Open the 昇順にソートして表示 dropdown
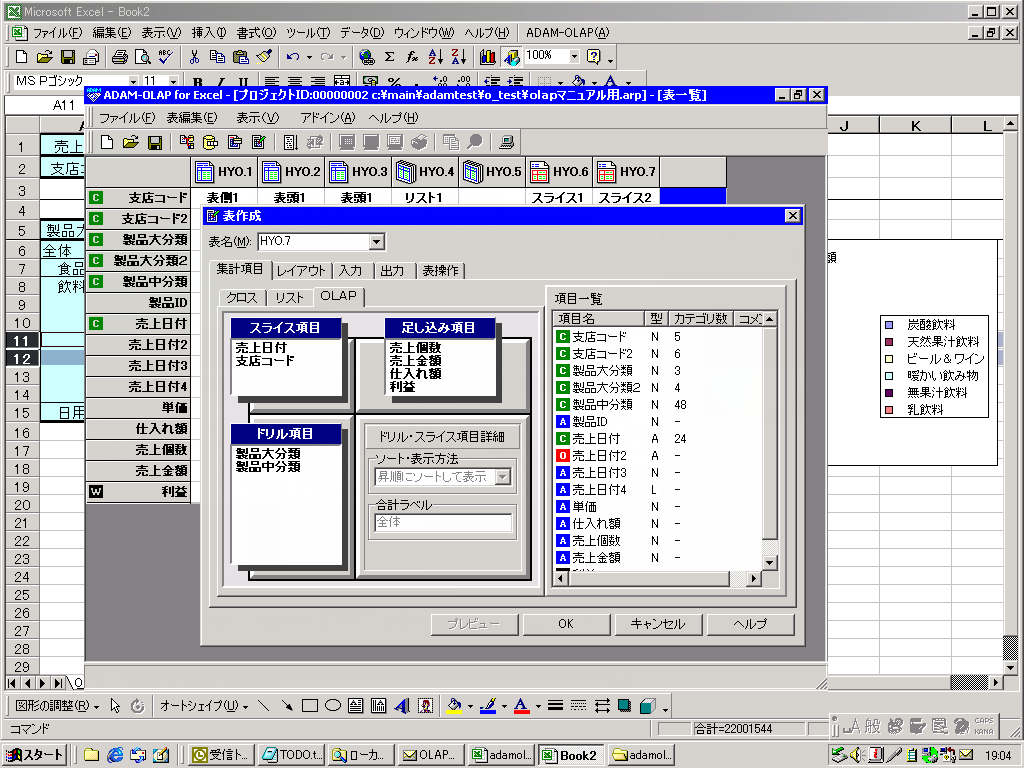This screenshot has height=768, width=1024. click(x=503, y=477)
